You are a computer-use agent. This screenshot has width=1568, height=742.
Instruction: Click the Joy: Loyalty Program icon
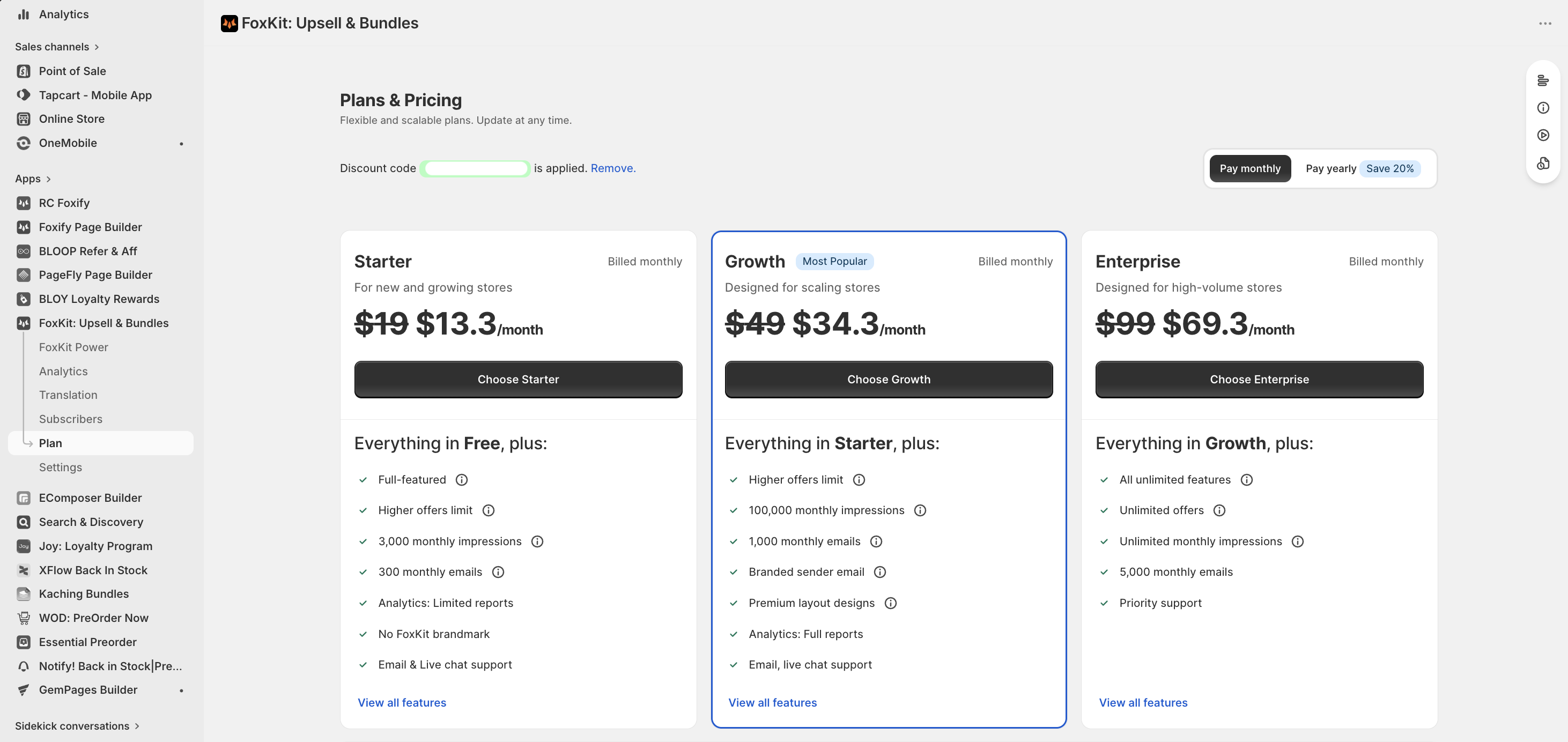pyautogui.click(x=24, y=546)
